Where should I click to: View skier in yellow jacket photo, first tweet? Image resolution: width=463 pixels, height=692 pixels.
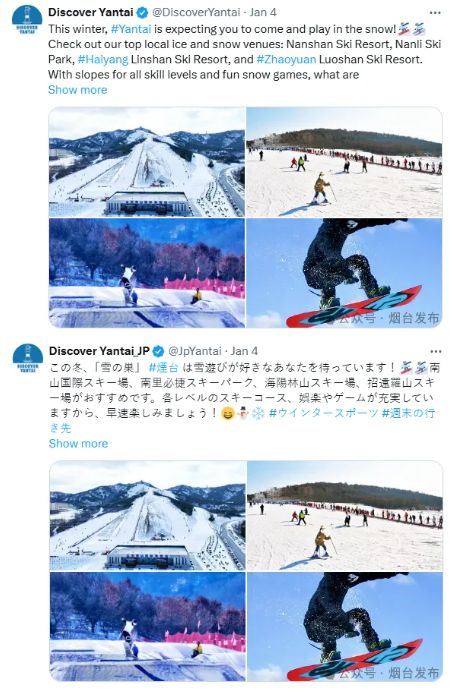pyautogui.click(x=344, y=162)
